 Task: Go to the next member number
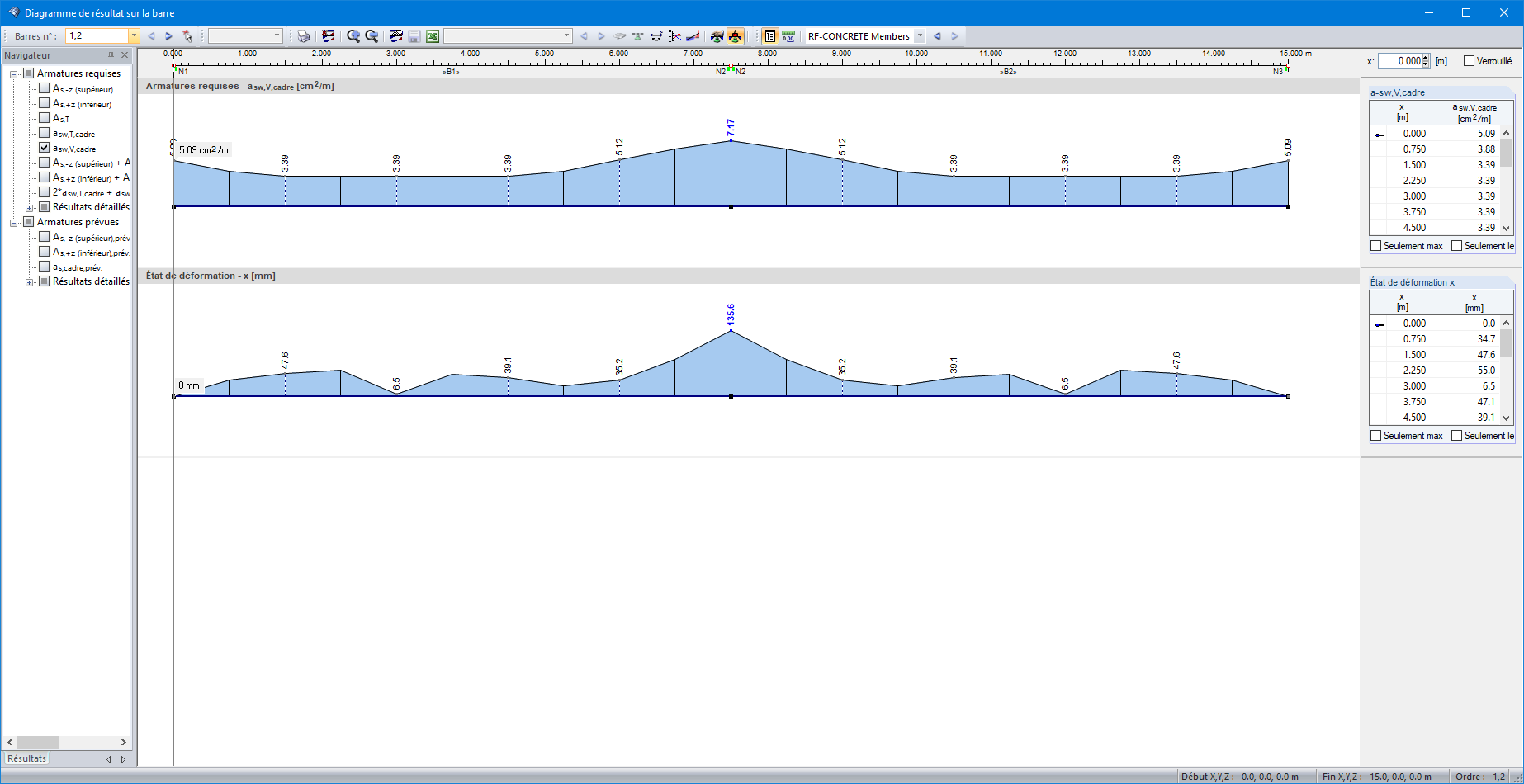(x=168, y=36)
